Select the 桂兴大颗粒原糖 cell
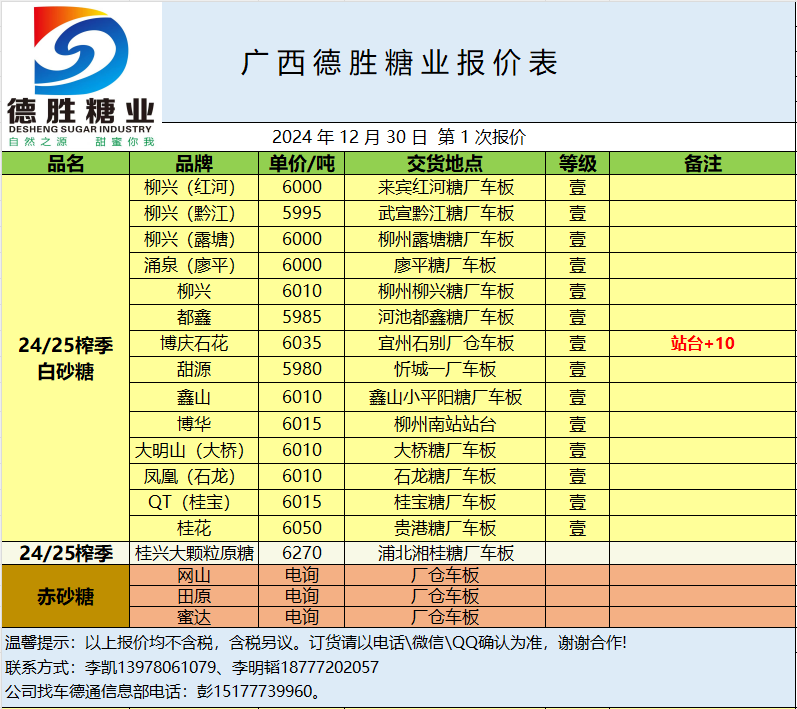The width and height of the screenshot is (797, 709). coord(194,553)
